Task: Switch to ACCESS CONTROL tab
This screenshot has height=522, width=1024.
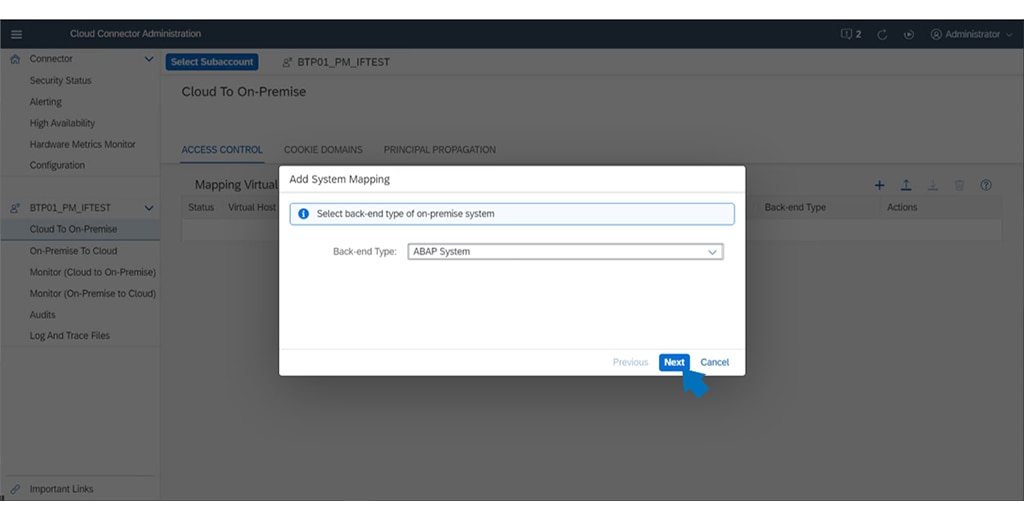Action: tap(222, 150)
